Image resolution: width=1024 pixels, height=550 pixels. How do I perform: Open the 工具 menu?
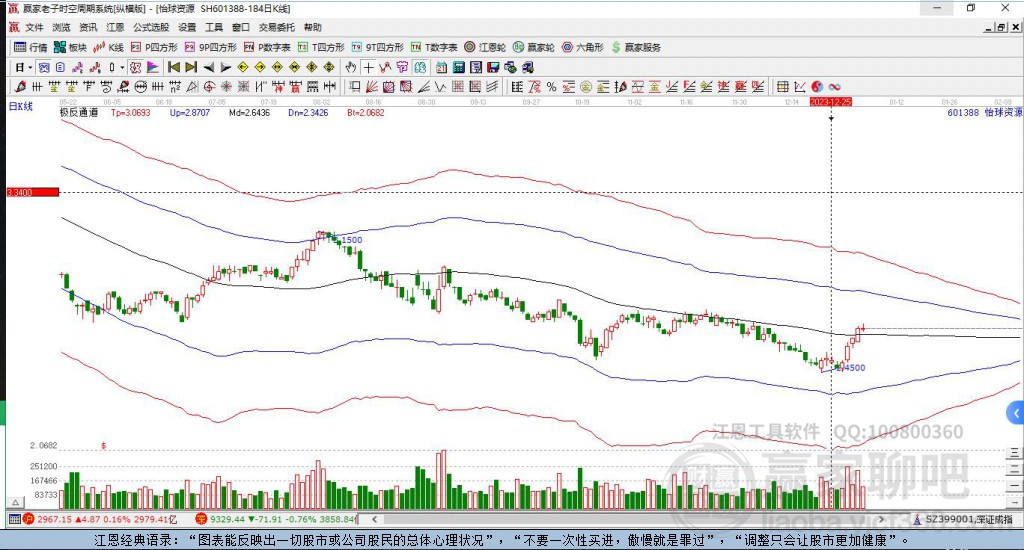point(214,27)
